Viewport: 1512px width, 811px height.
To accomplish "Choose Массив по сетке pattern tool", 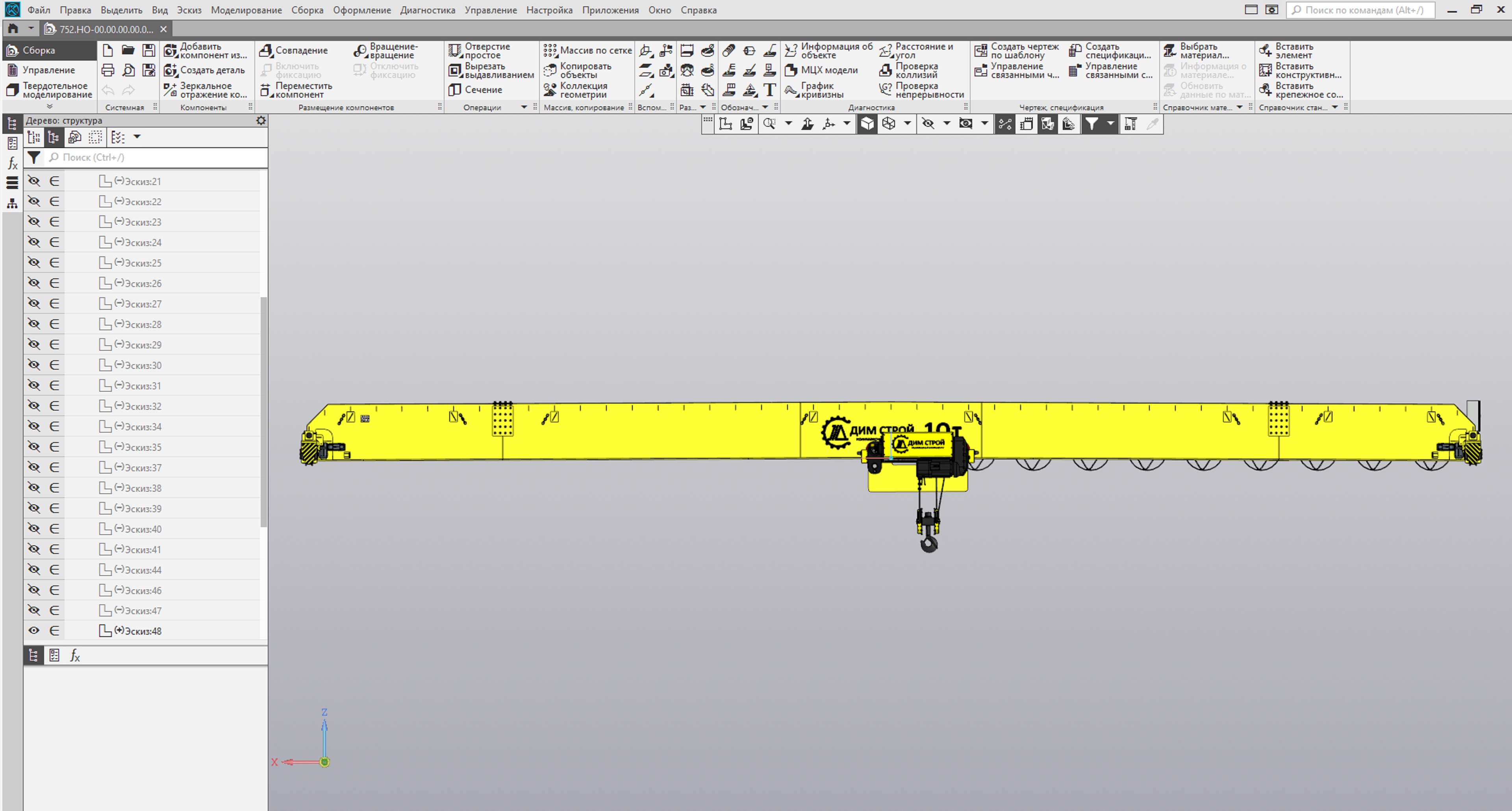I will tap(550, 50).
